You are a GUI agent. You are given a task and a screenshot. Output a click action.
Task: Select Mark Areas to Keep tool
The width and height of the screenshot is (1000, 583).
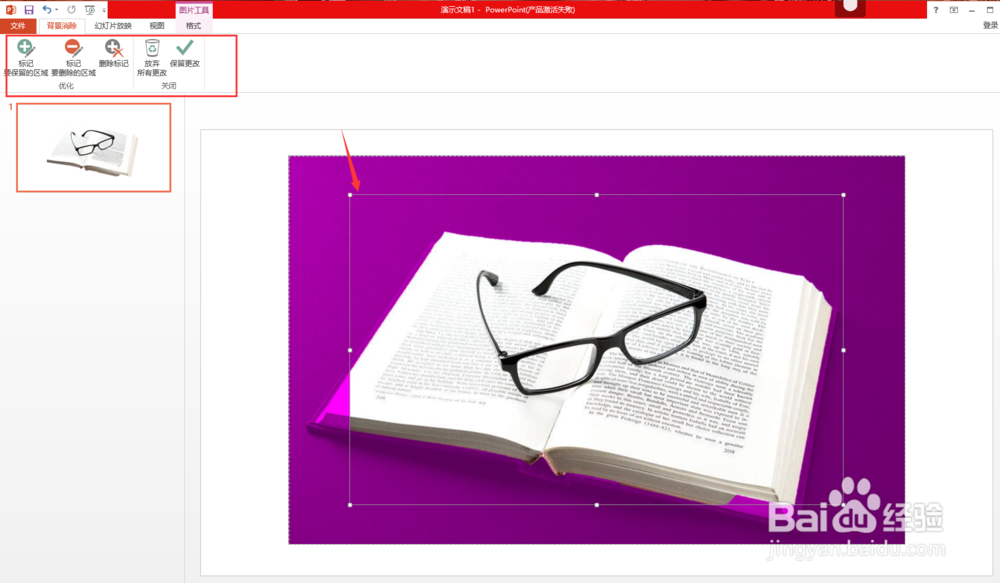pyautogui.click(x=26, y=57)
